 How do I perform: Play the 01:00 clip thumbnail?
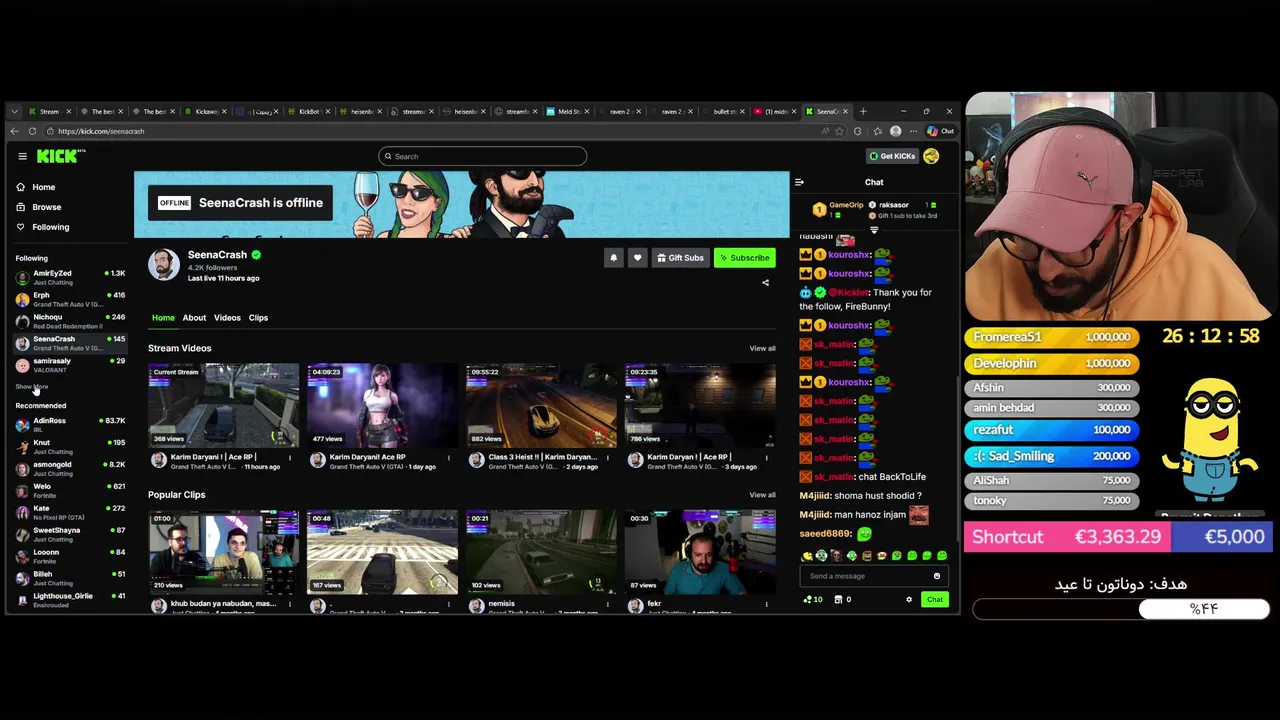[x=223, y=552]
